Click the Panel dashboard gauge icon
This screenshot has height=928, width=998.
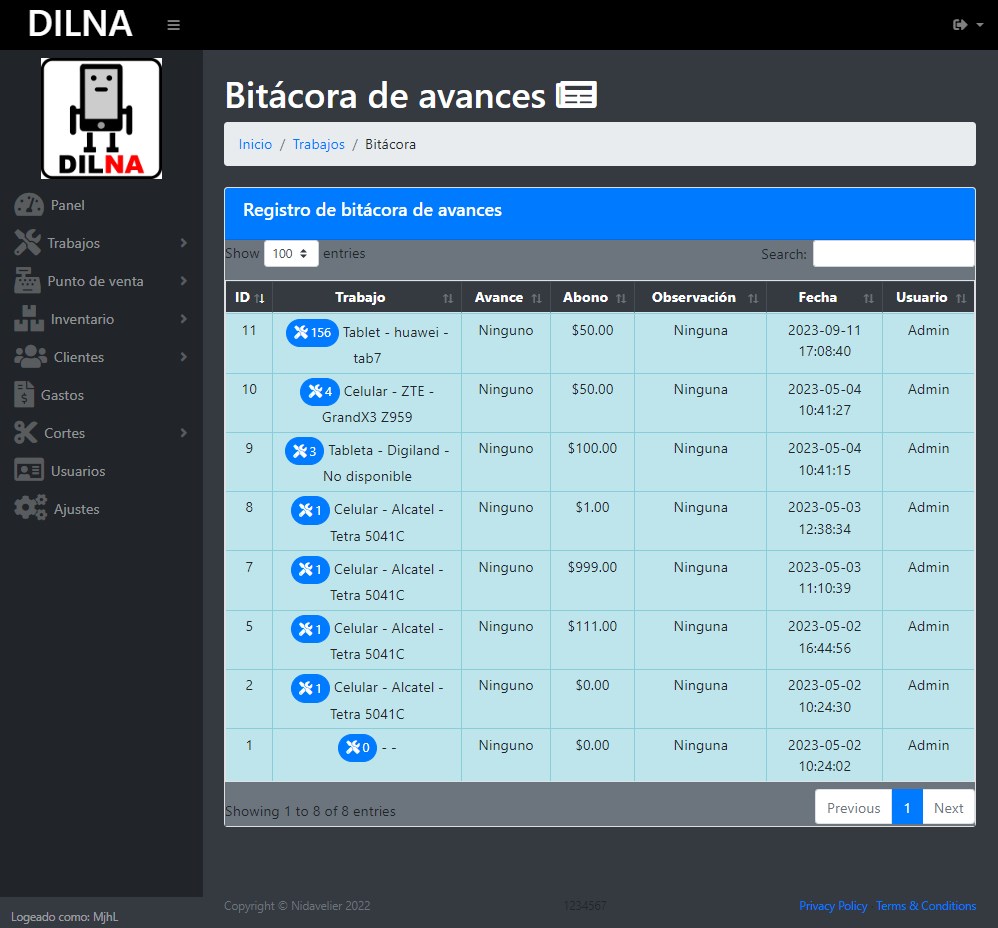click(29, 205)
